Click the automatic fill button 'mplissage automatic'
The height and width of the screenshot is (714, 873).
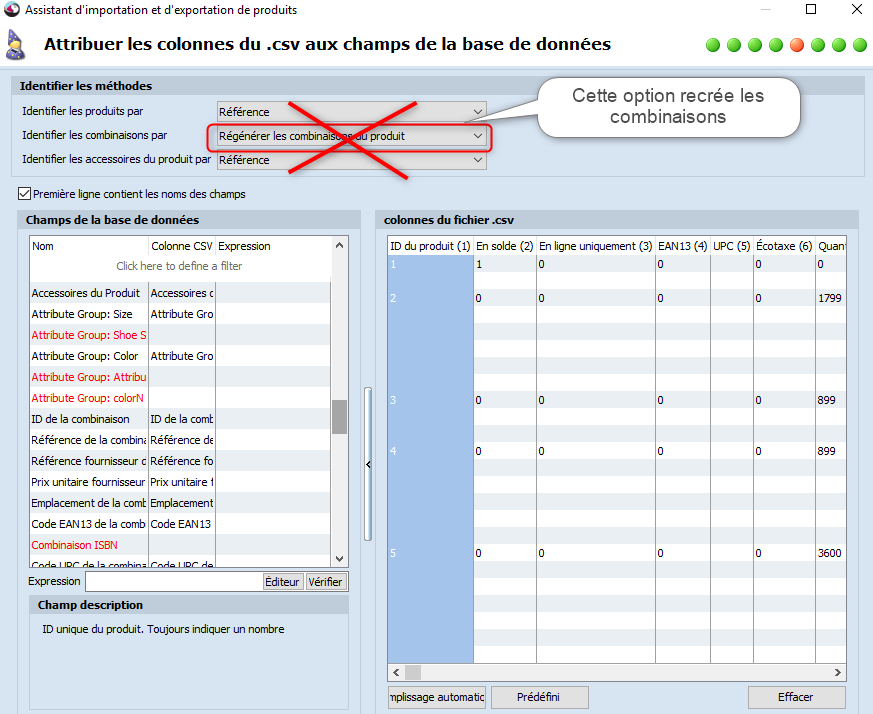[437, 697]
